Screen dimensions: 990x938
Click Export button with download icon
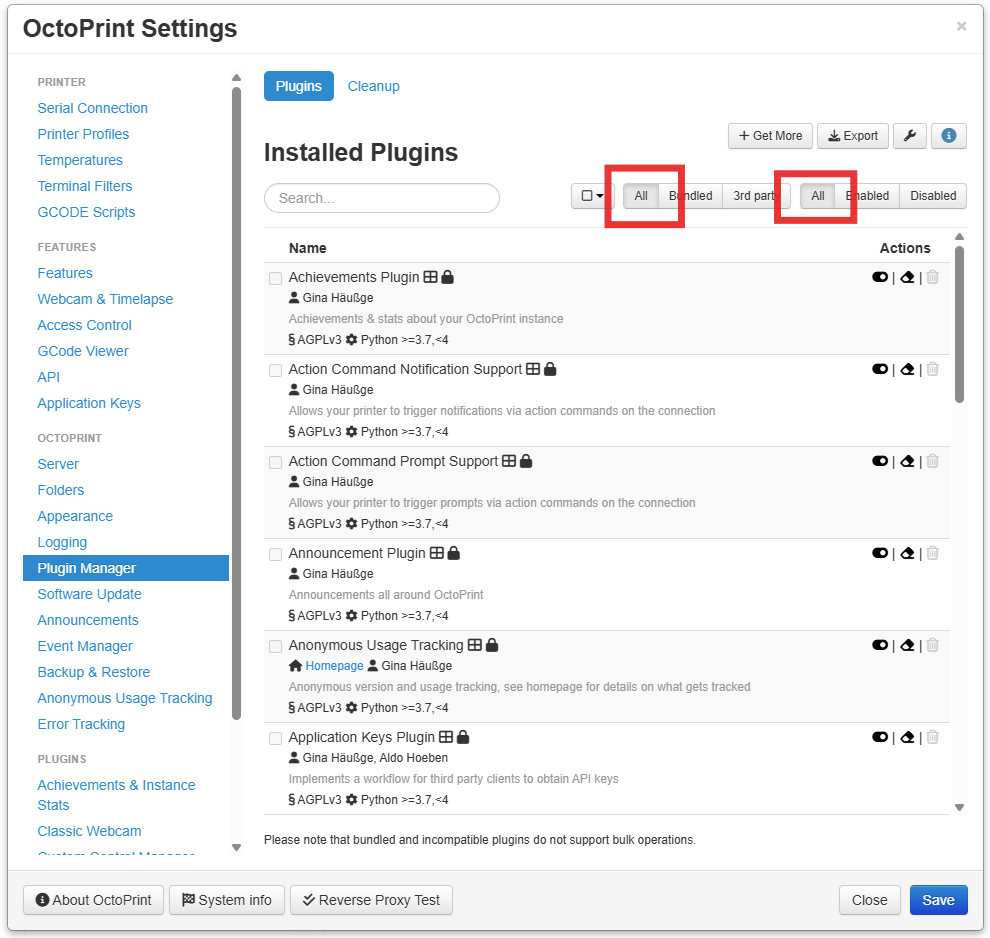[x=853, y=136]
